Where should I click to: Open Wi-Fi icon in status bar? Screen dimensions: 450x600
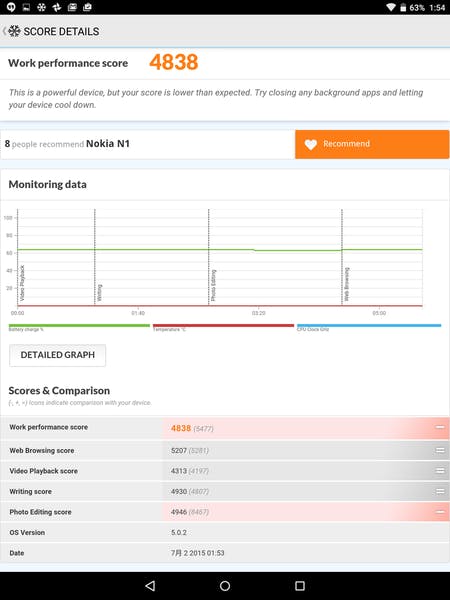(391, 7)
